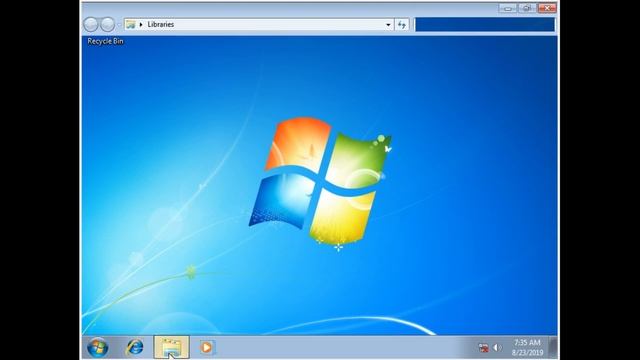Expand the arrow before Libraries

click(x=141, y=24)
